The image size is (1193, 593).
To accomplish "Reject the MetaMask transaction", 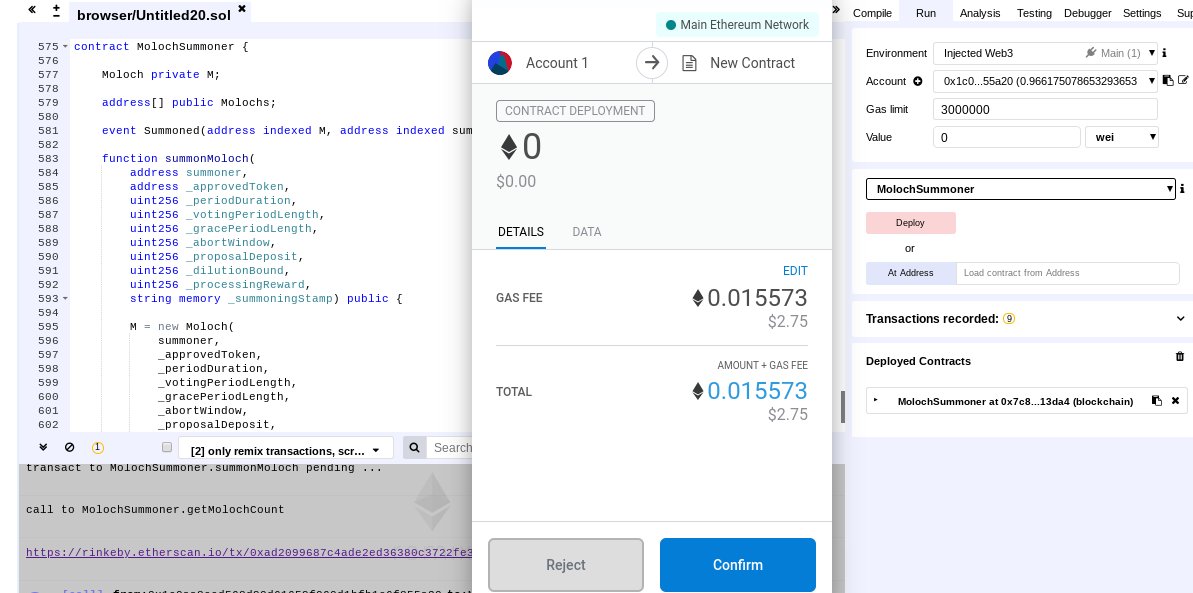I will [x=565, y=565].
